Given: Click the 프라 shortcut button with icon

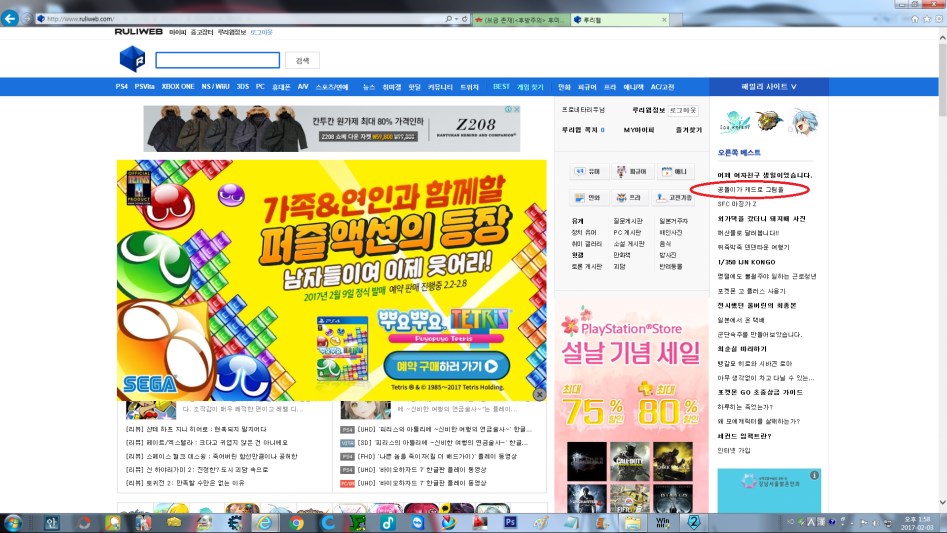Looking at the screenshot, I should [x=629, y=197].
